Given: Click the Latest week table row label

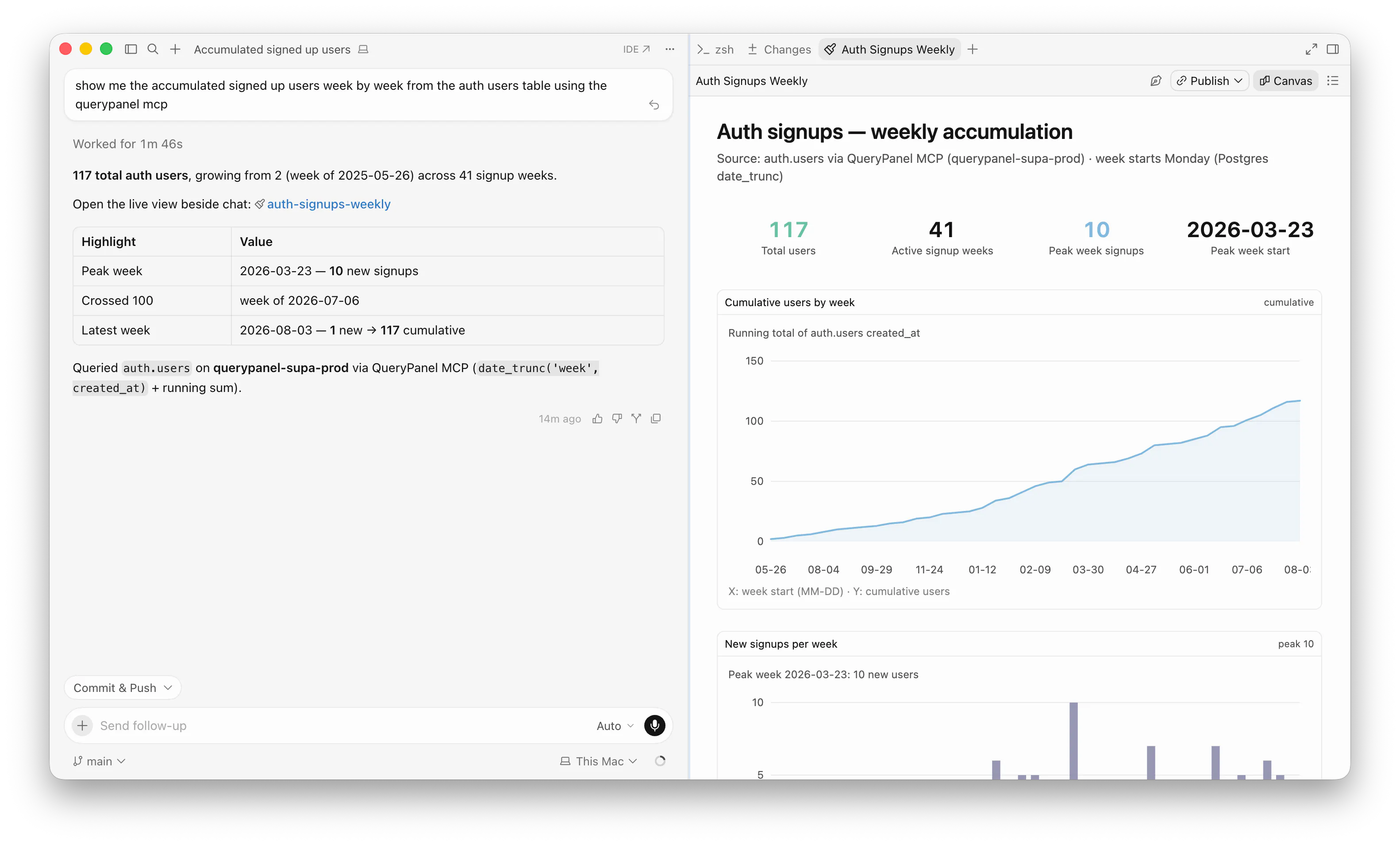Looking at the screenshot, I should (x=115, y=330).
